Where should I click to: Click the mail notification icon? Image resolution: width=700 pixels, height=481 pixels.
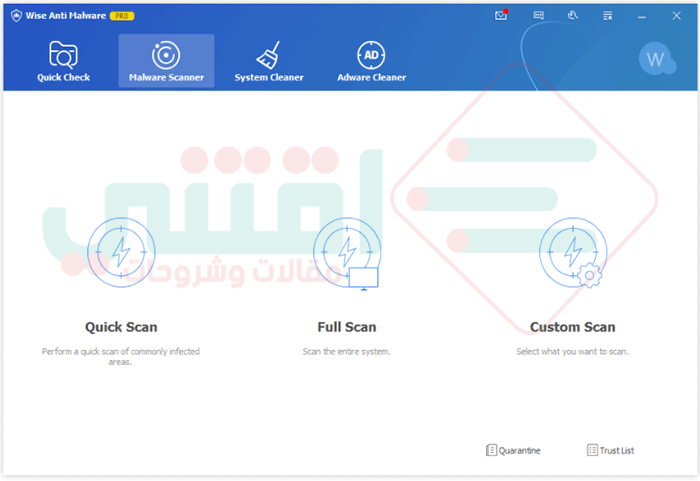501,16
